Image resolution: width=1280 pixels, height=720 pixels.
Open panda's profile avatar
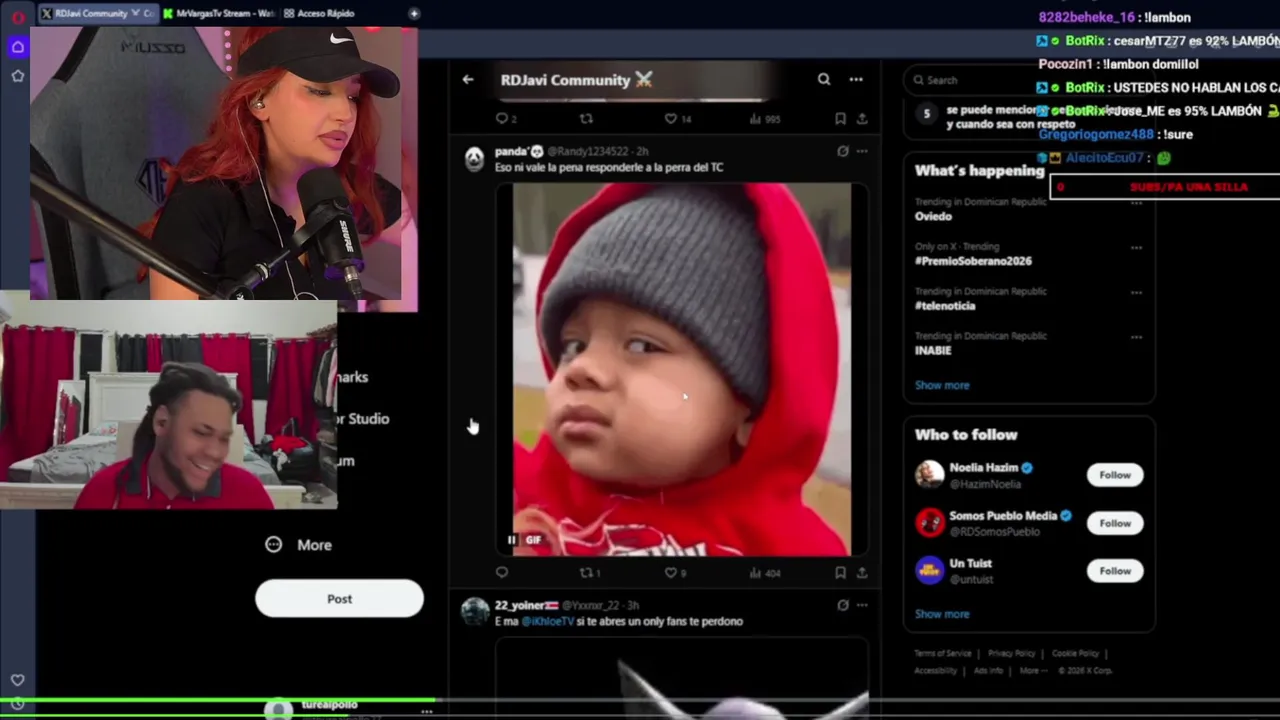(474, 158)
